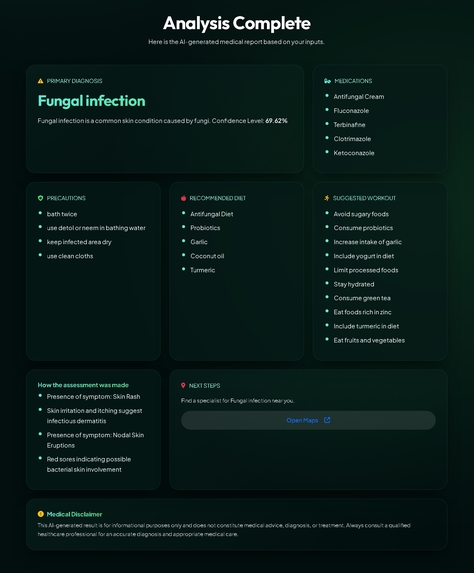Click 'Skin irritation and itching' explanation
This screenshot has height=573, width=474.
coord(94,416)
